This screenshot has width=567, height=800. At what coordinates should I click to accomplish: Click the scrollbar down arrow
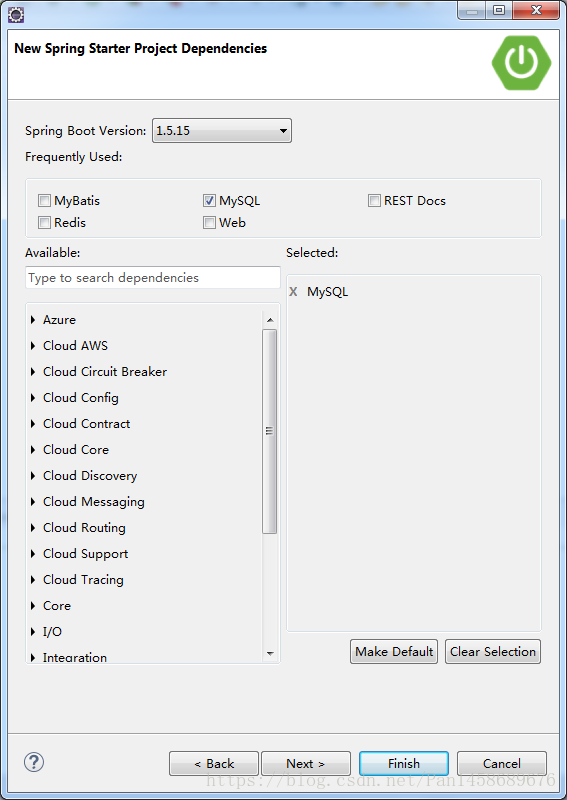pos(270,653)
